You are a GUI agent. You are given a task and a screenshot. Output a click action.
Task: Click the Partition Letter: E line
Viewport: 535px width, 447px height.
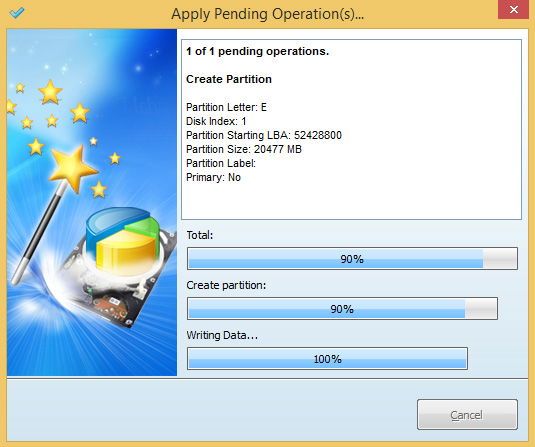coord(226,107)
